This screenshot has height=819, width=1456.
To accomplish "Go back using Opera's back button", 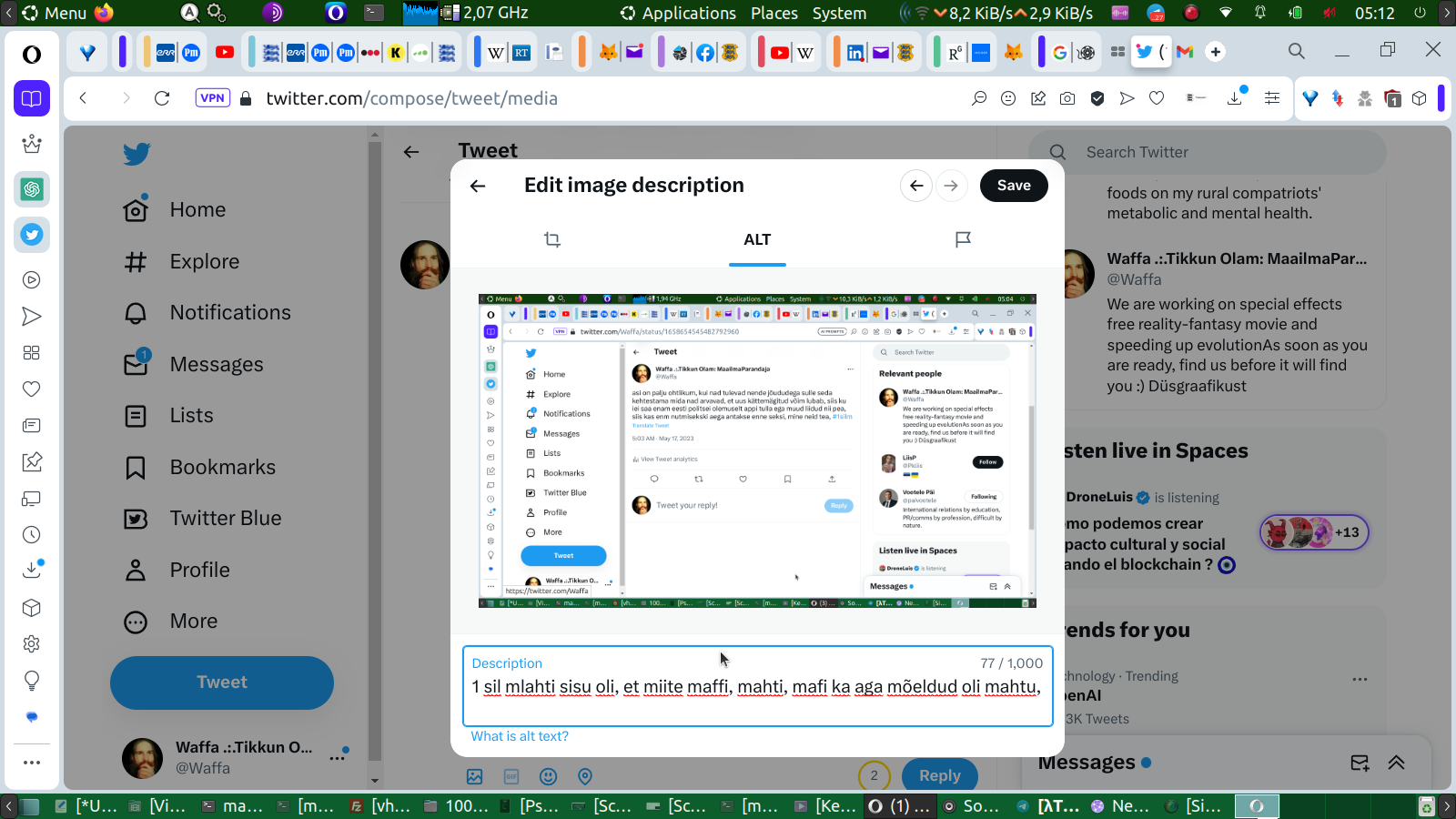I will click(83, 98).
